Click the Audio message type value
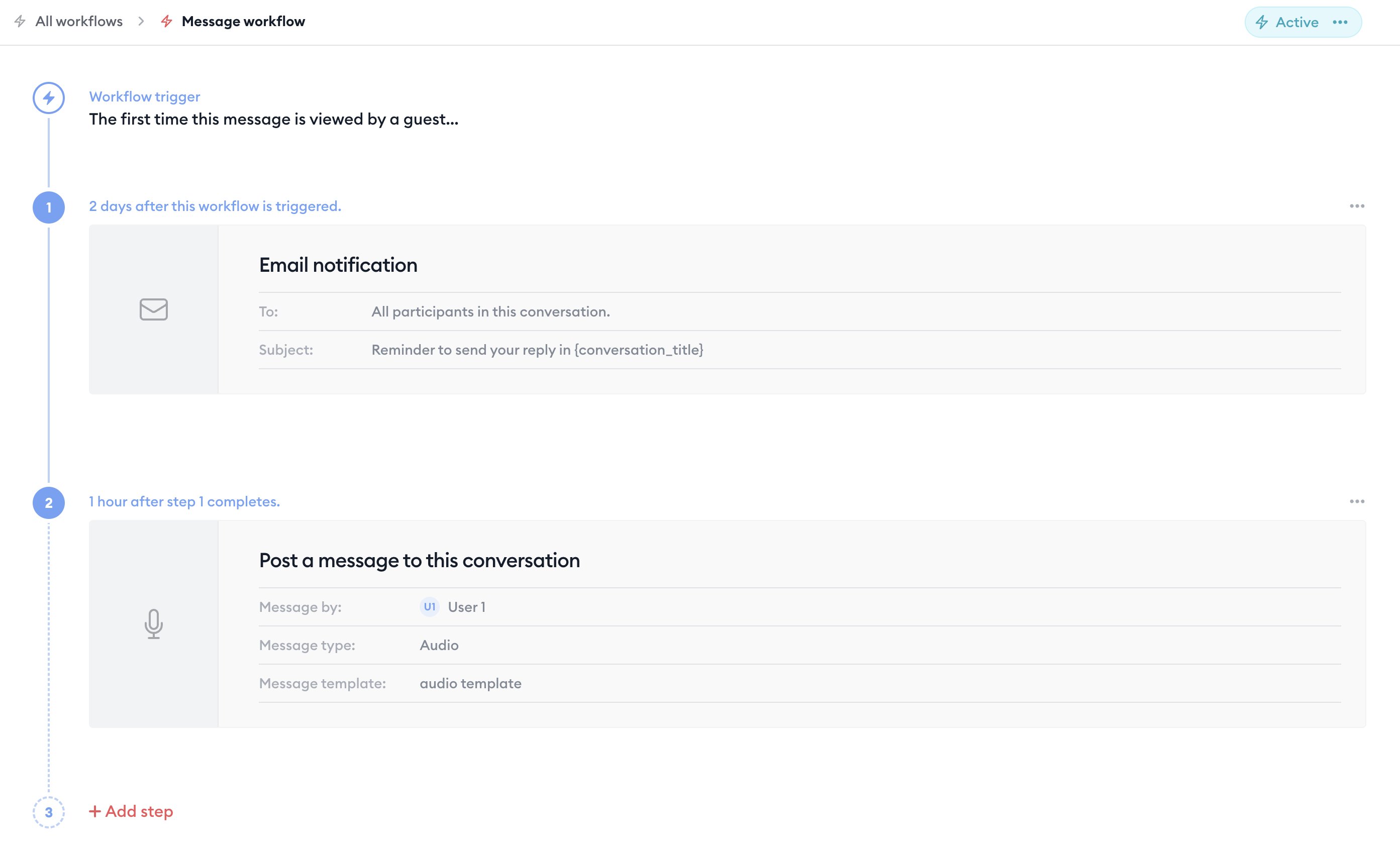This screenshot has width=1400, height=847. [439, 646]
